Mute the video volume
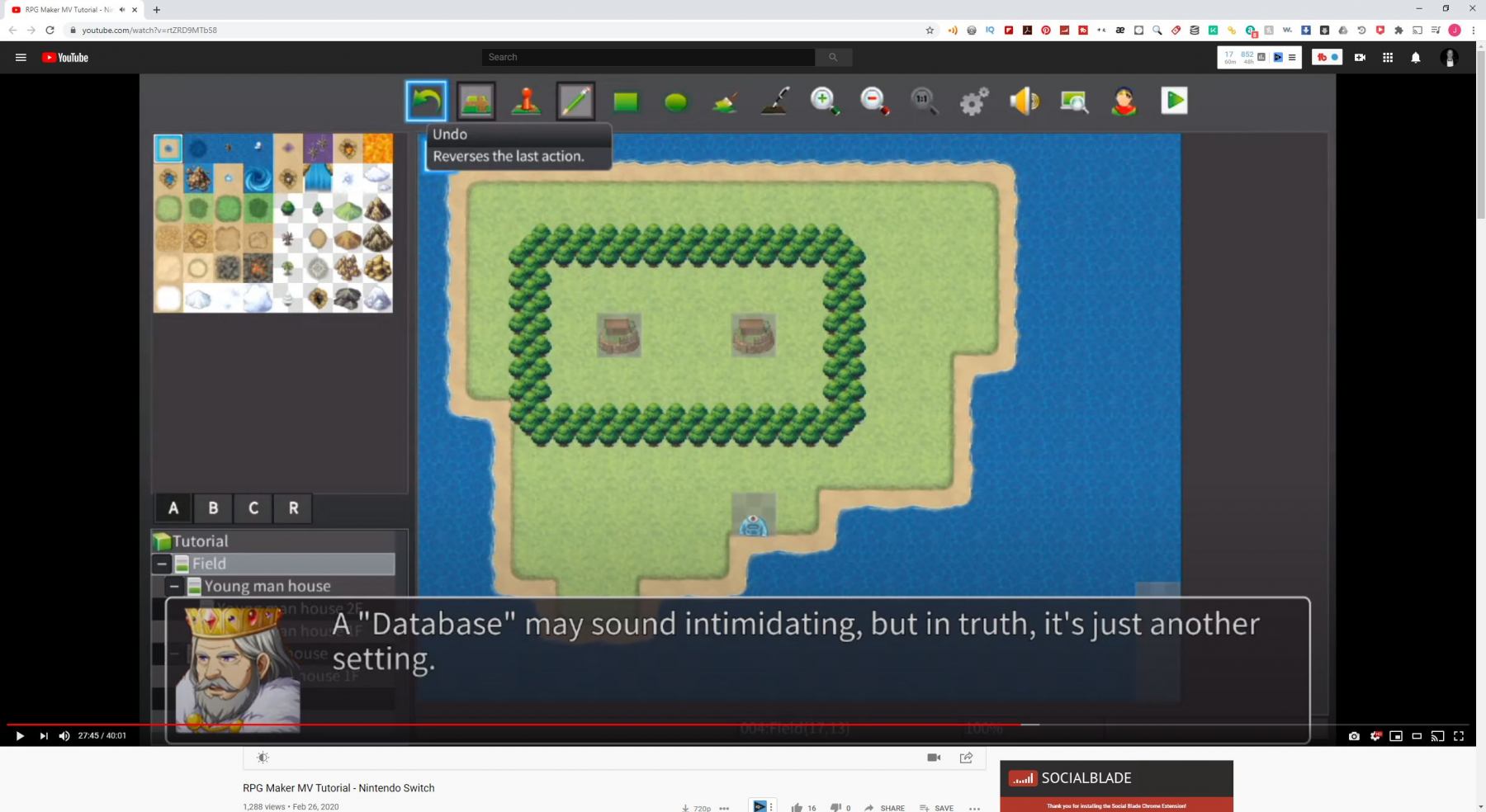This screenshot has width=1486, height=812. (64, 736)
